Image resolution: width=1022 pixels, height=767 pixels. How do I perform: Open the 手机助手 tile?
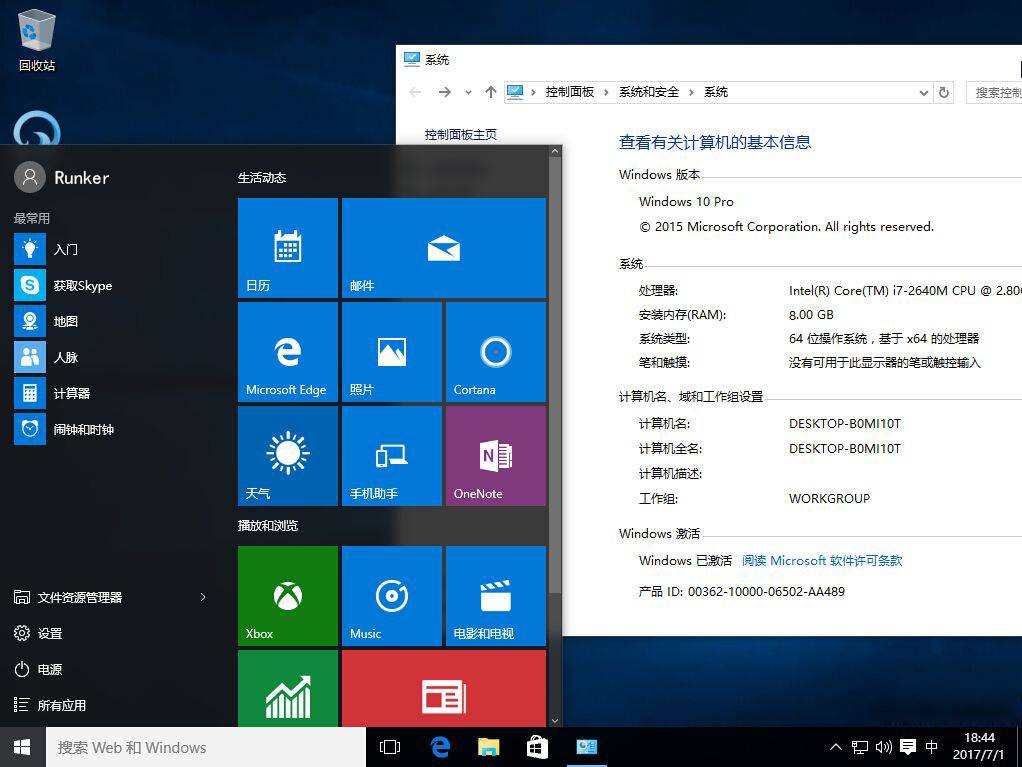click(392, 456)
